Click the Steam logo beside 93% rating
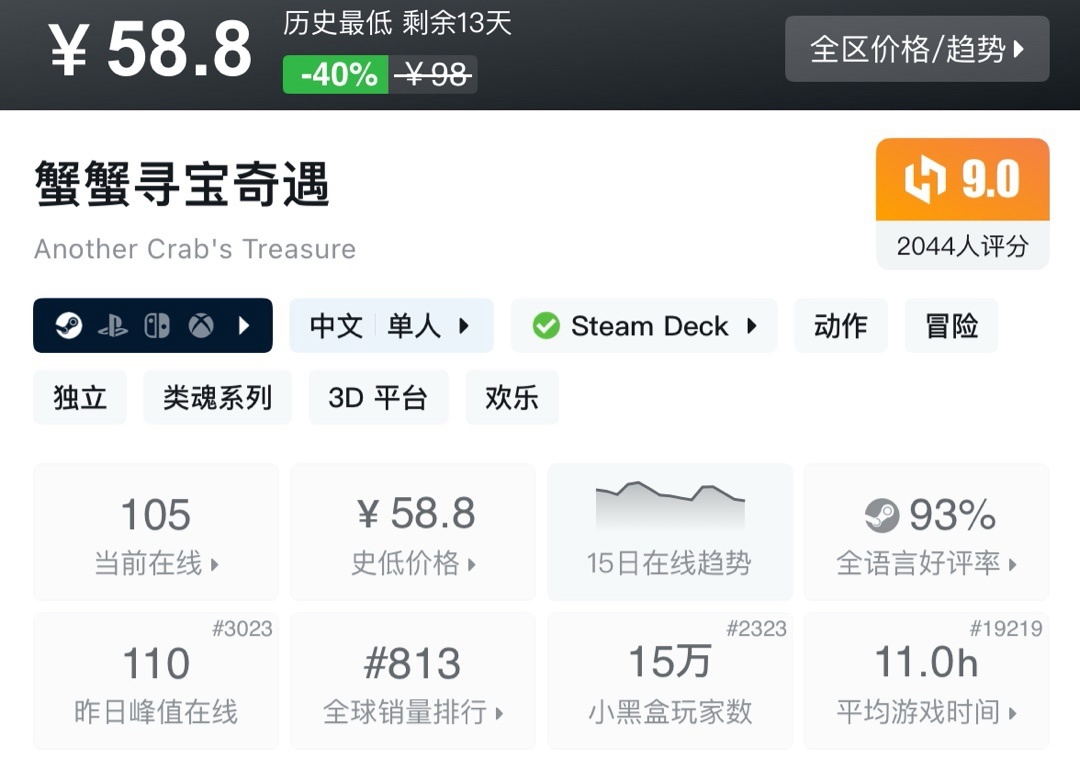 click(x=882, y=516)
